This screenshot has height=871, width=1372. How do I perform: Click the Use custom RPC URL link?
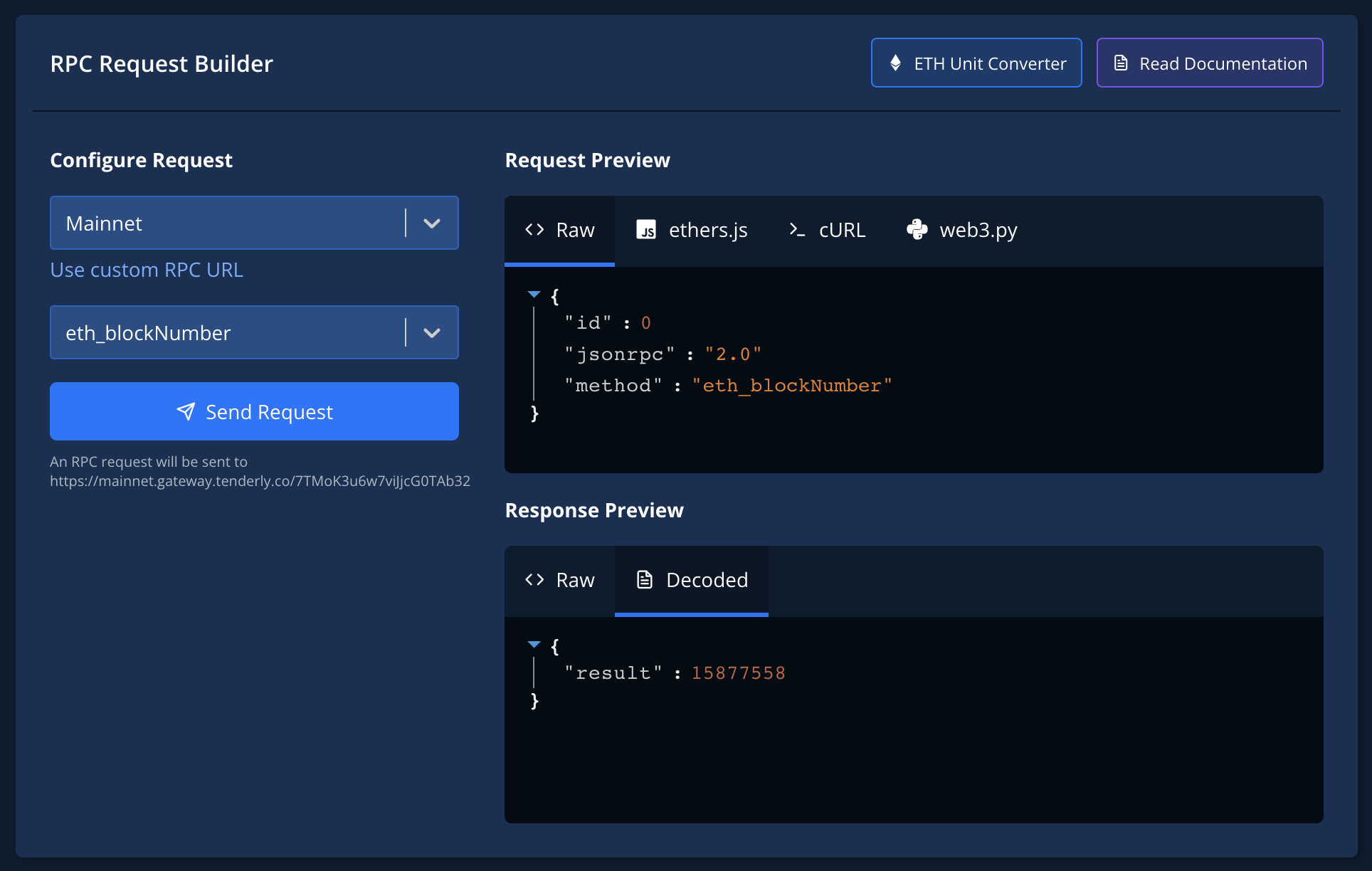[x=147, y=270]
